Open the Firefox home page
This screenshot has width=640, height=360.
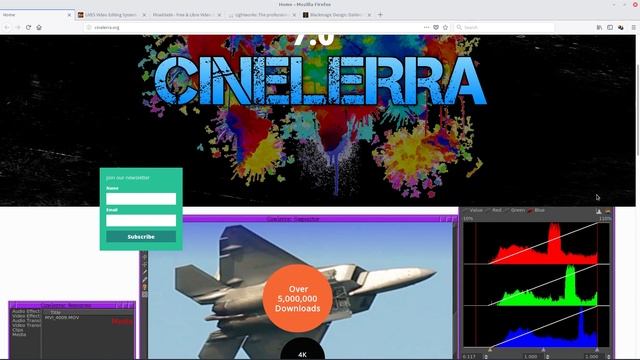(39, 27)
